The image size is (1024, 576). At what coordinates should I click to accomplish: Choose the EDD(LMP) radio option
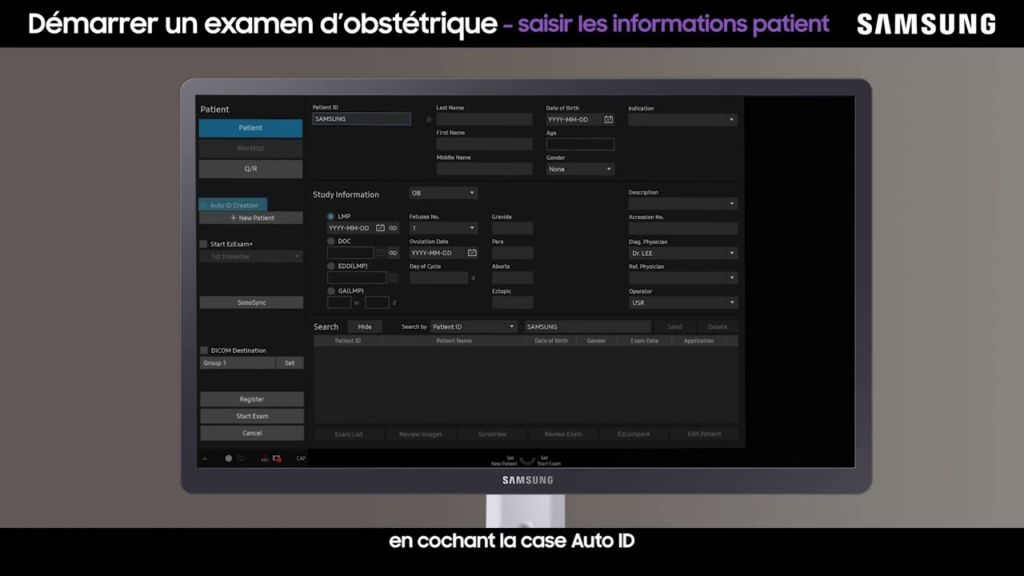click(x=330, y=266)
